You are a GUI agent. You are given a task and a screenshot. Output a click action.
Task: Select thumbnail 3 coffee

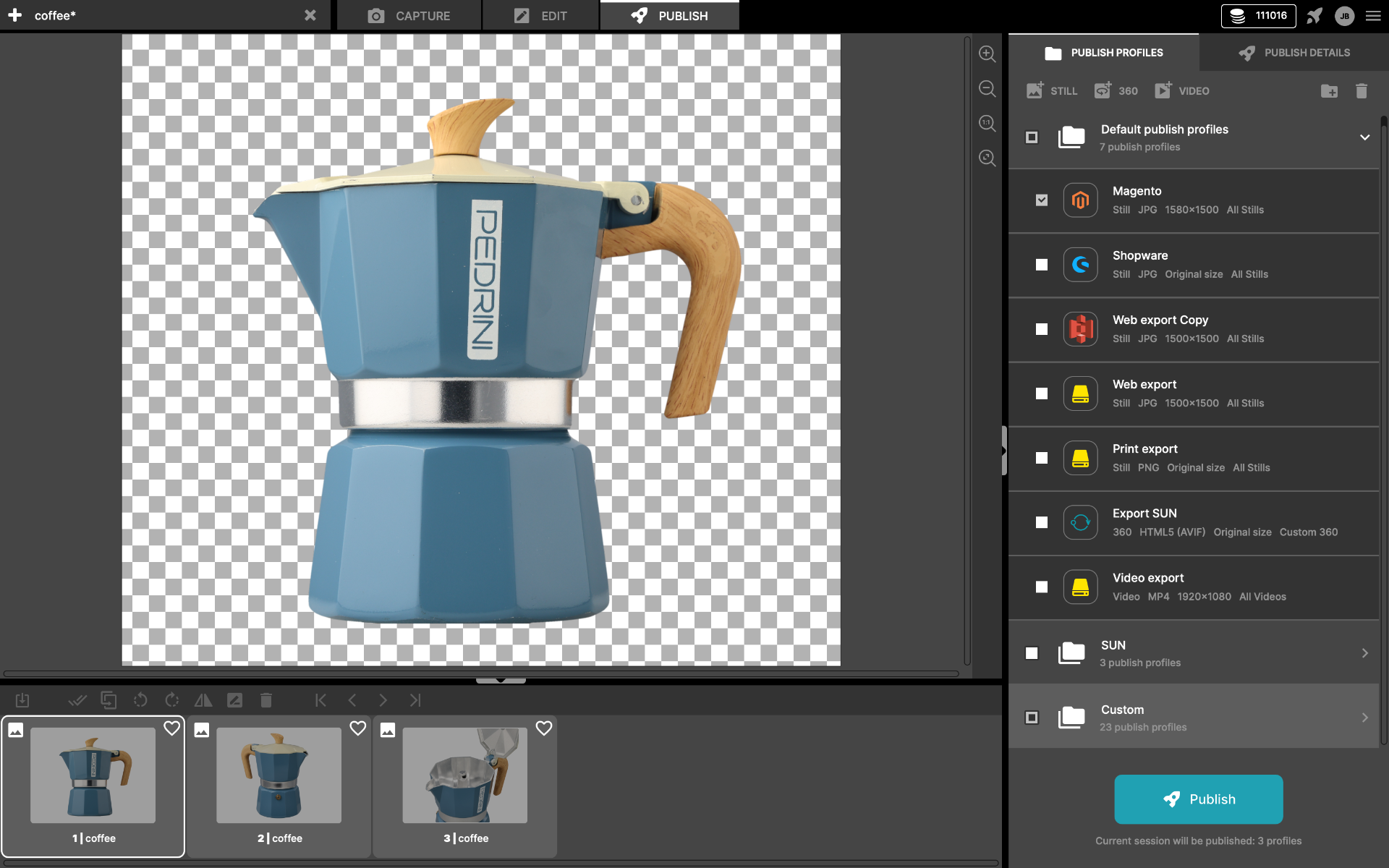465,786
